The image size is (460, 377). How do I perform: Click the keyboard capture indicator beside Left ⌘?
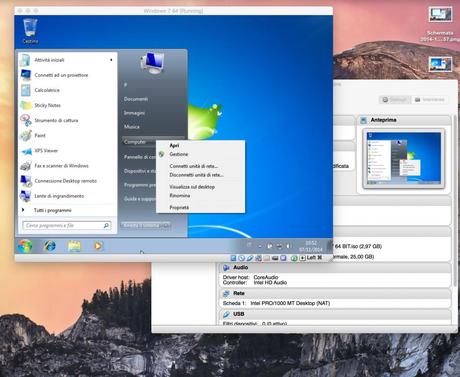pos(302,258)
